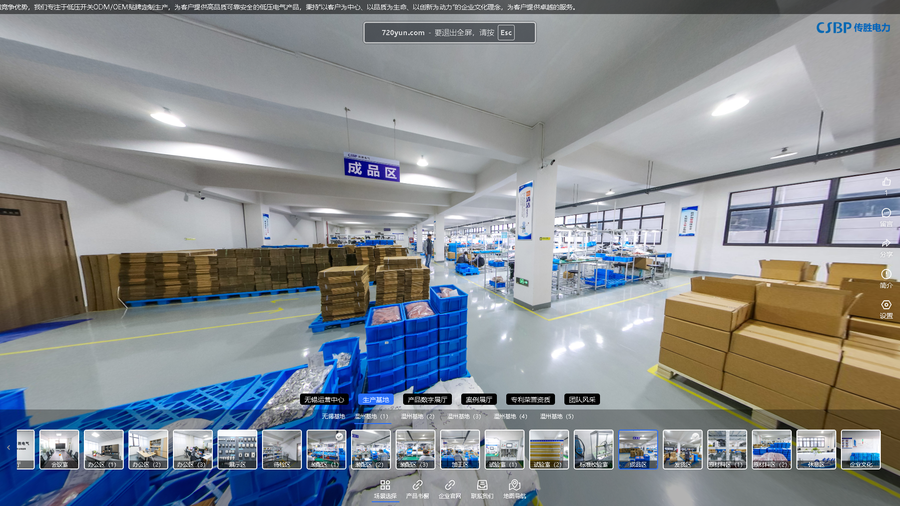Image resolution: width=900 pixels, height=506 pixels.
Task: Open the 展示区 scene thumbnail
Action: [237, 450]
